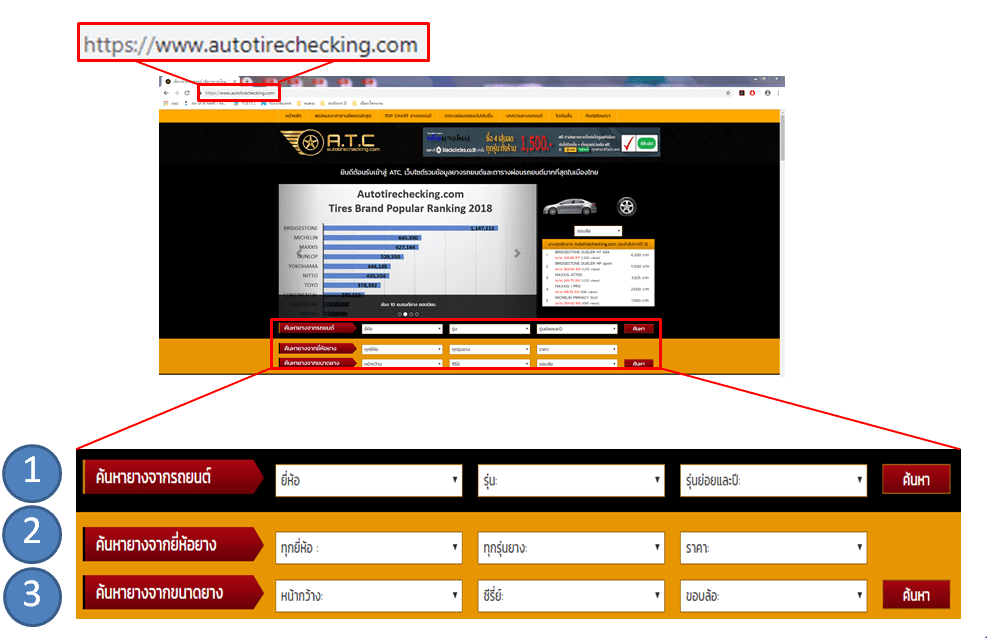The height and width of the screenshot is (638, 987).
Task: Click the next-slide arrow on the banner chart
Action: coord(516,253)
